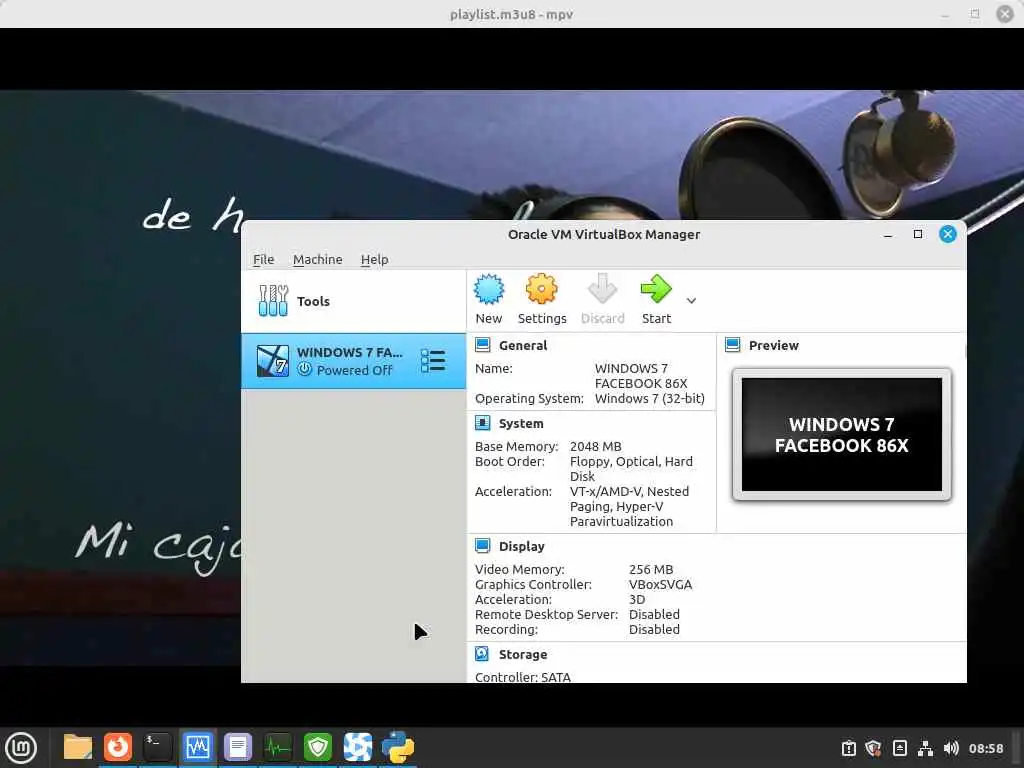The image size is (1024, 768).
Task: Click the 2048 MB base memory value
Action: tap(596, 447)
